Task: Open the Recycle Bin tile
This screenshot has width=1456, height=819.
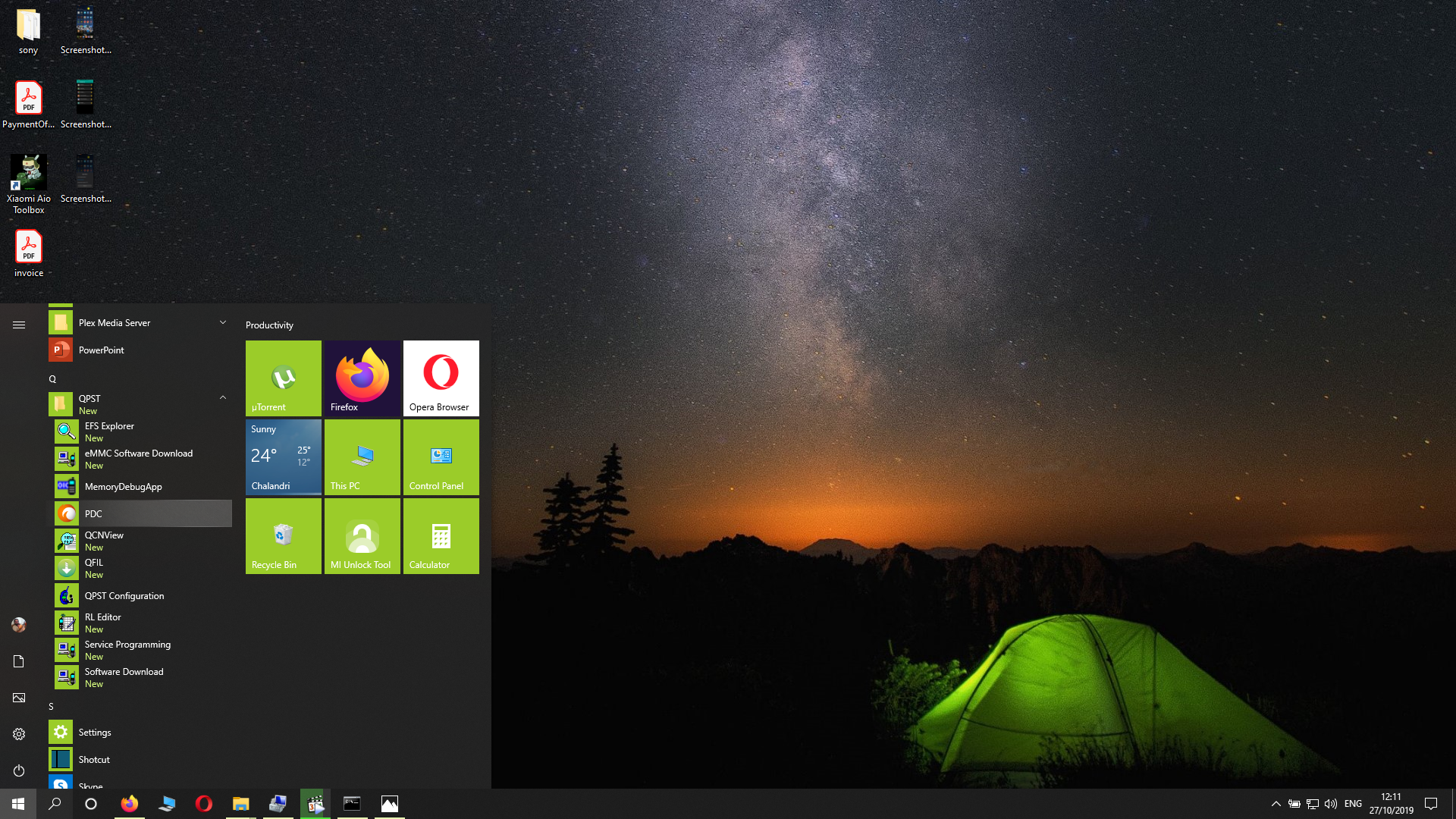Action: 283,535
